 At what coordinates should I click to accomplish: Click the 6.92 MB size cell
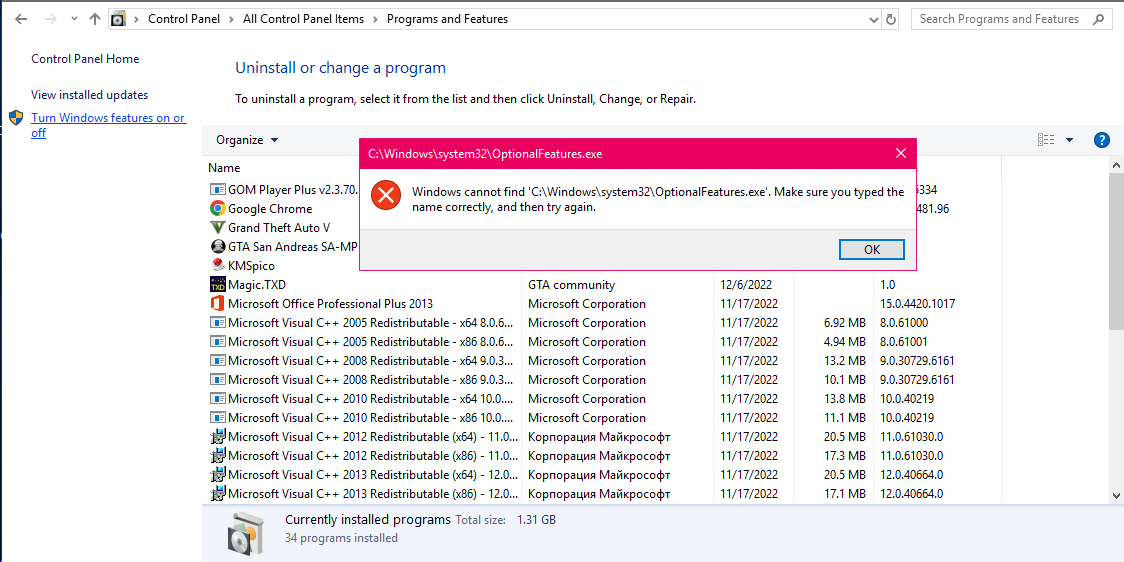pos(844,323)
